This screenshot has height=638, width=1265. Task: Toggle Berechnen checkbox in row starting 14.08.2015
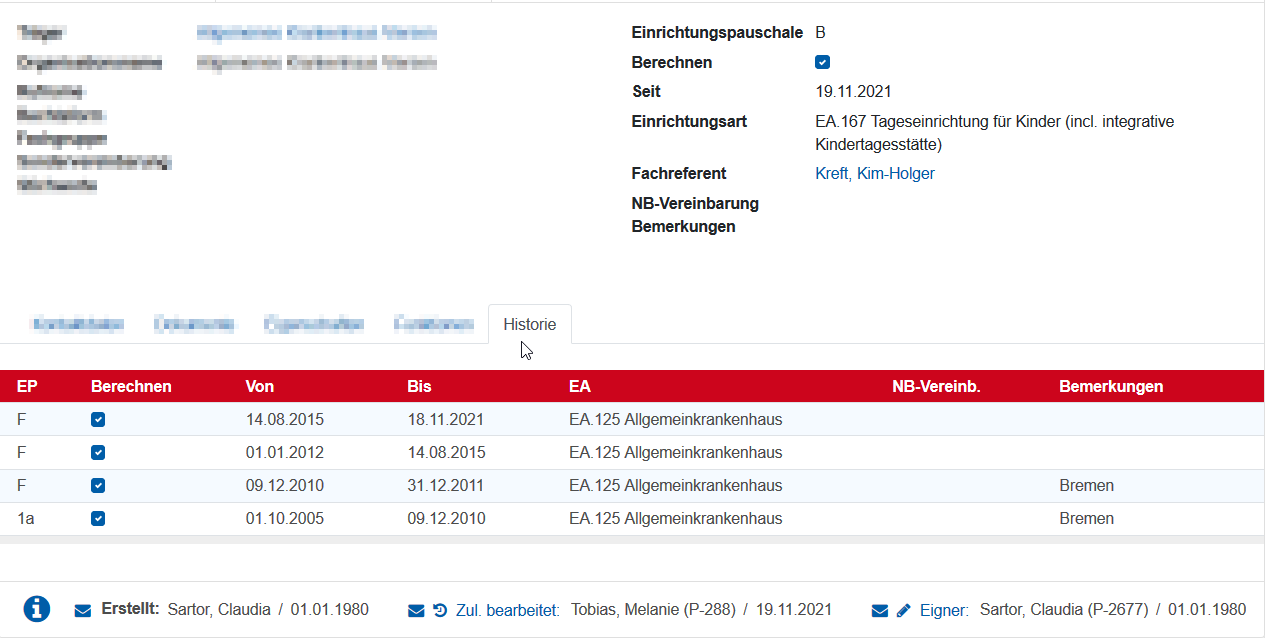tap(98, 420)
